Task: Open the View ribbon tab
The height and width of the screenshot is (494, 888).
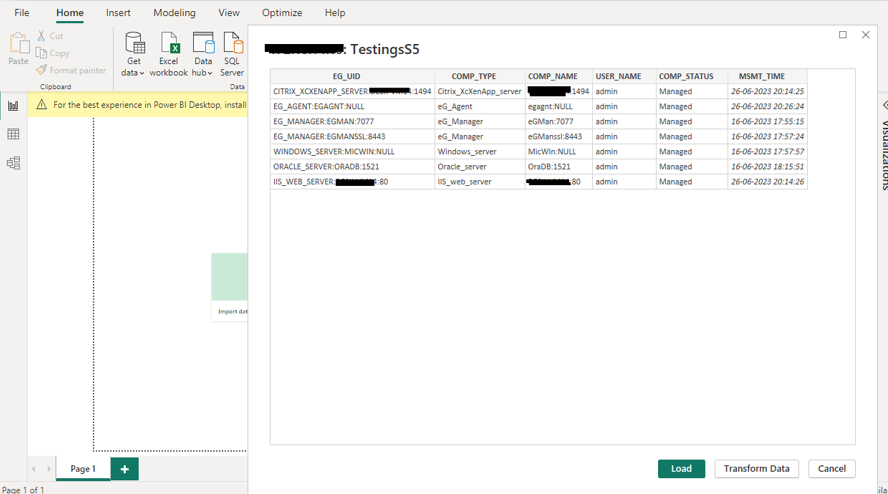Action: (229, 12)
